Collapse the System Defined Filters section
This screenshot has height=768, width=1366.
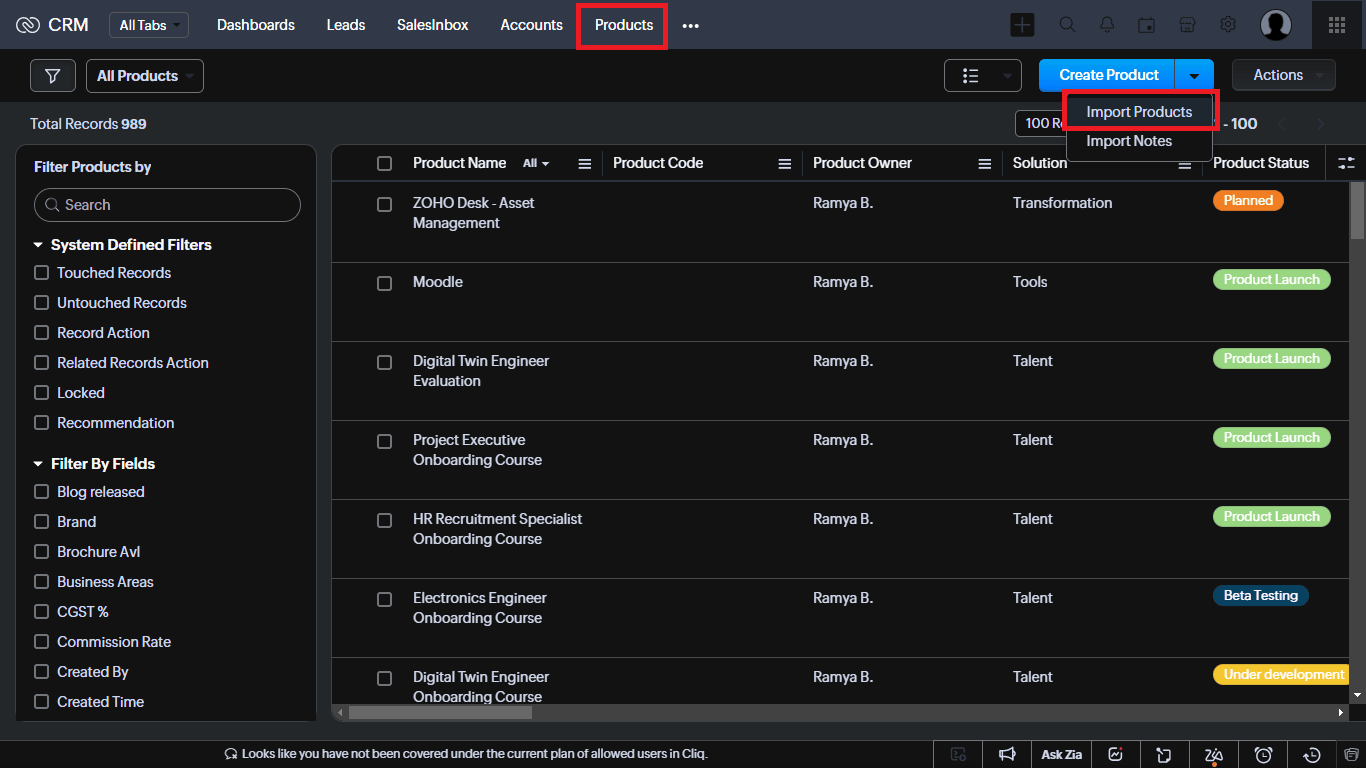pos(38,245)
